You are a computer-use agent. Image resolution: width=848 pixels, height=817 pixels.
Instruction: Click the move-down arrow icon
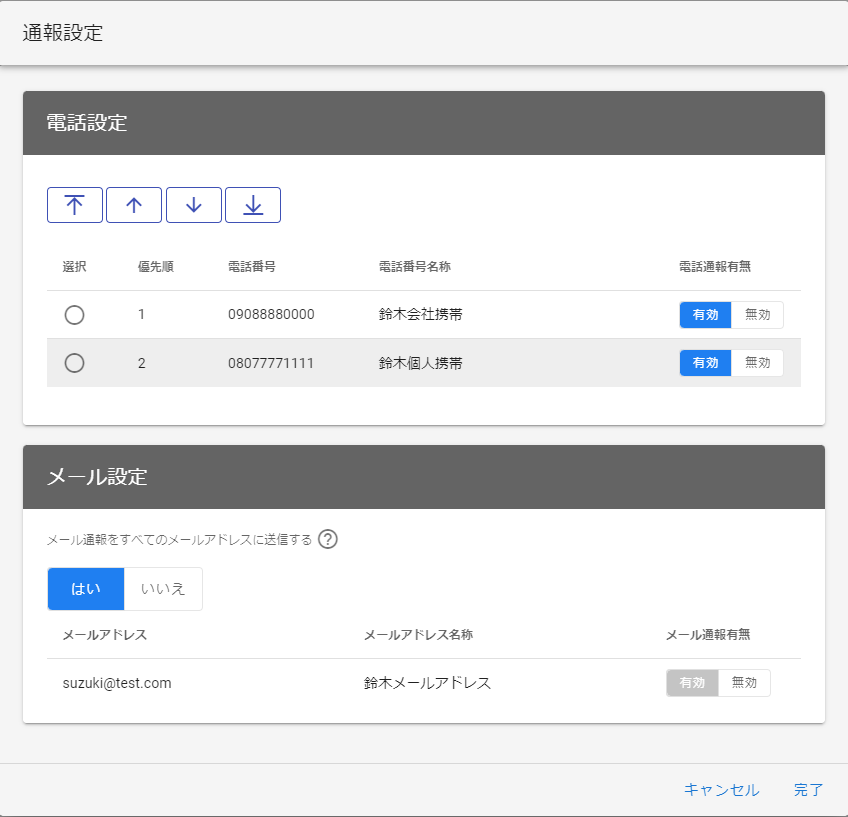194,205
